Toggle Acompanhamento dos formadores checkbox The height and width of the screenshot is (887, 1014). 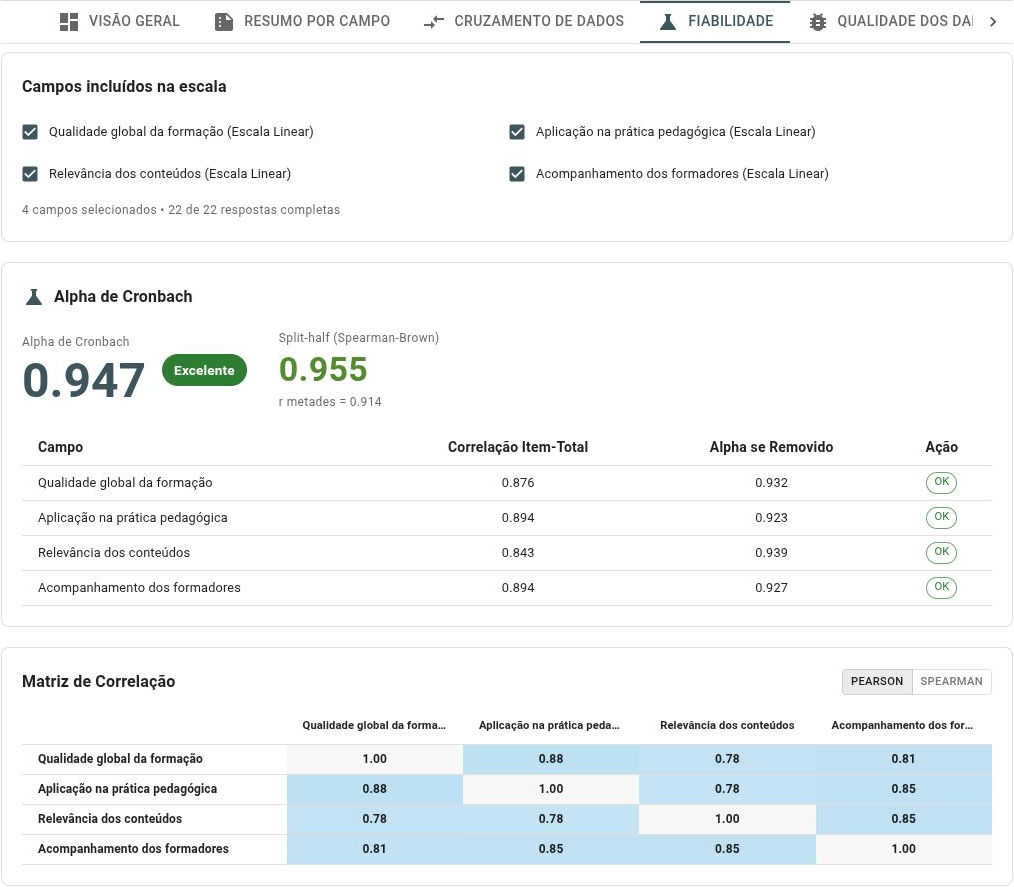coord(517,174)
